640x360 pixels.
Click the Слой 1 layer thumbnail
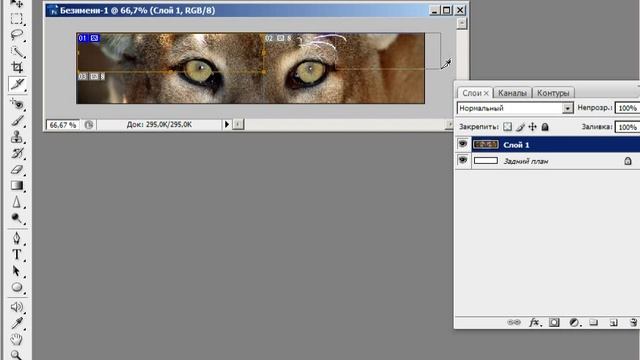click(x=485, y=144)
